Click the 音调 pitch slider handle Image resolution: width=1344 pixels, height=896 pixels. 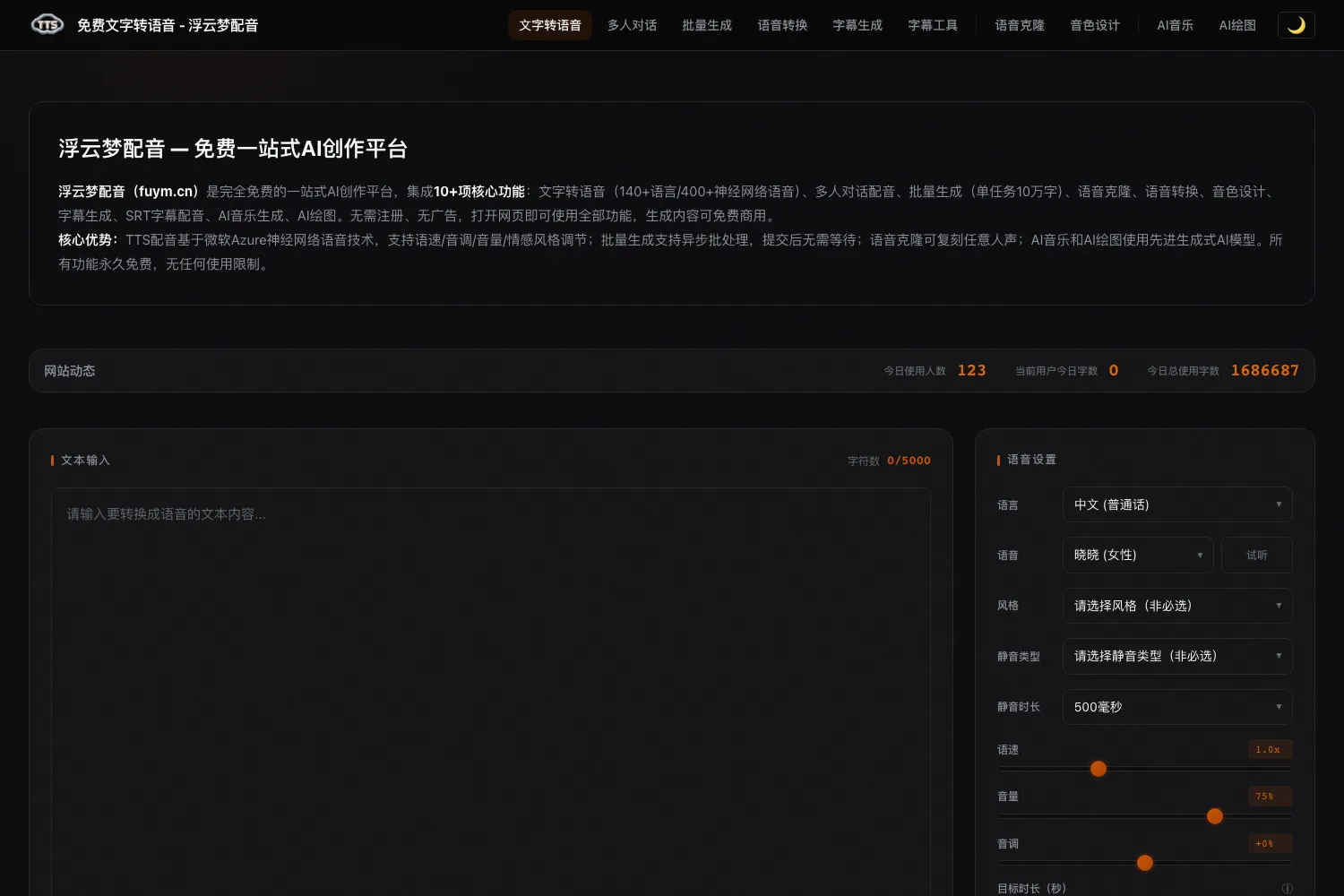(1145, 863)
